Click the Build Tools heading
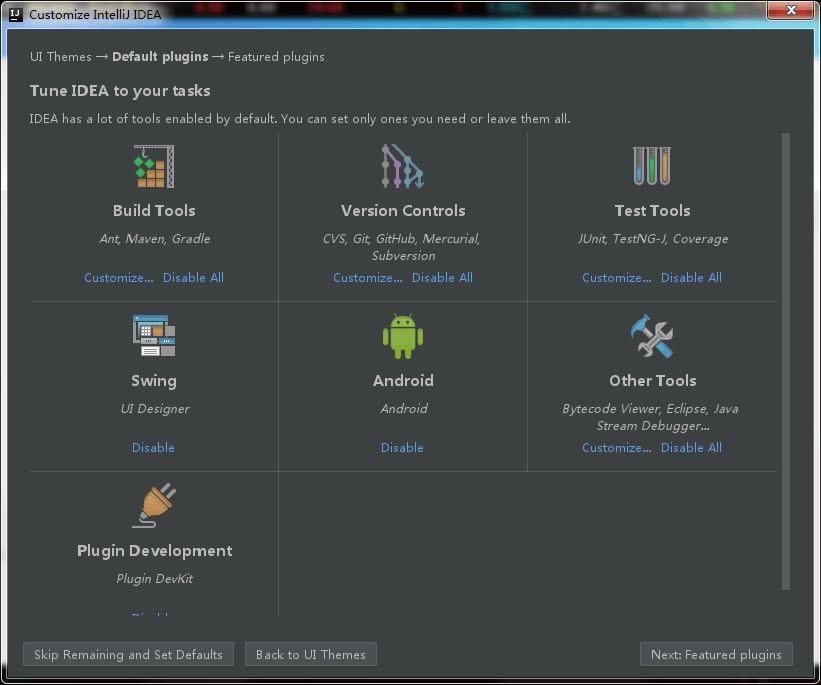This screenshot has height=685, width=821. (154, 211)
